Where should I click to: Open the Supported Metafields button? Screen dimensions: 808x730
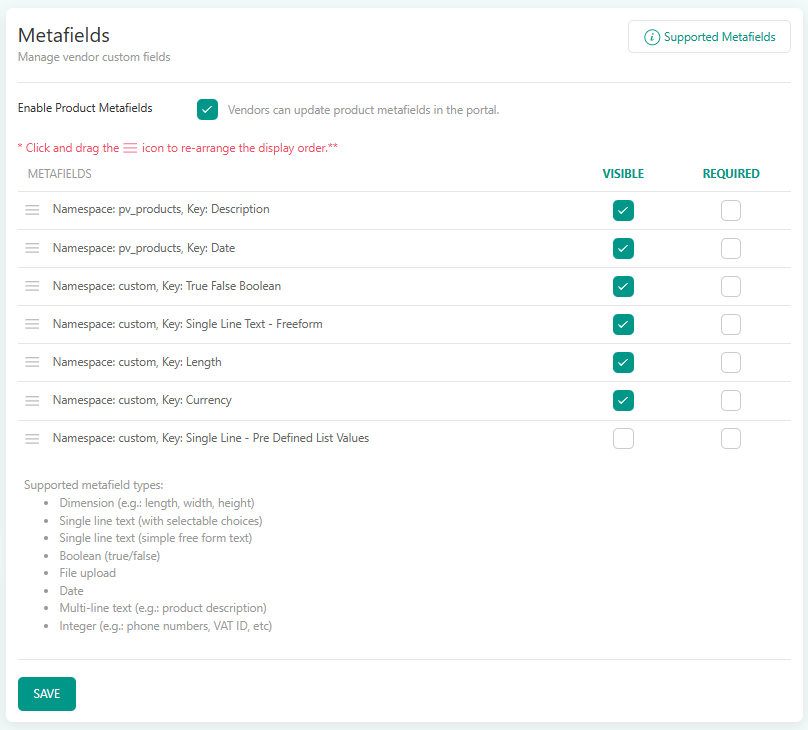click(x=709, y=37)
